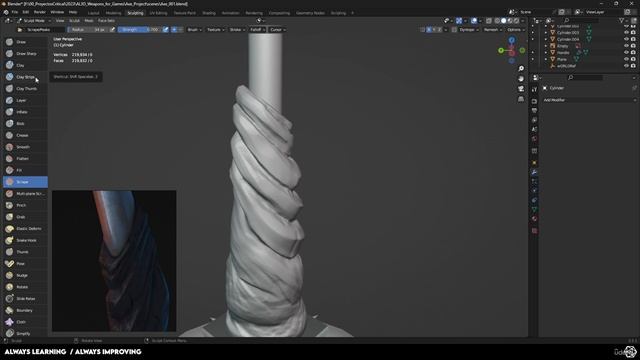
Task: Select the Layer brush
Action: [25, 100]
